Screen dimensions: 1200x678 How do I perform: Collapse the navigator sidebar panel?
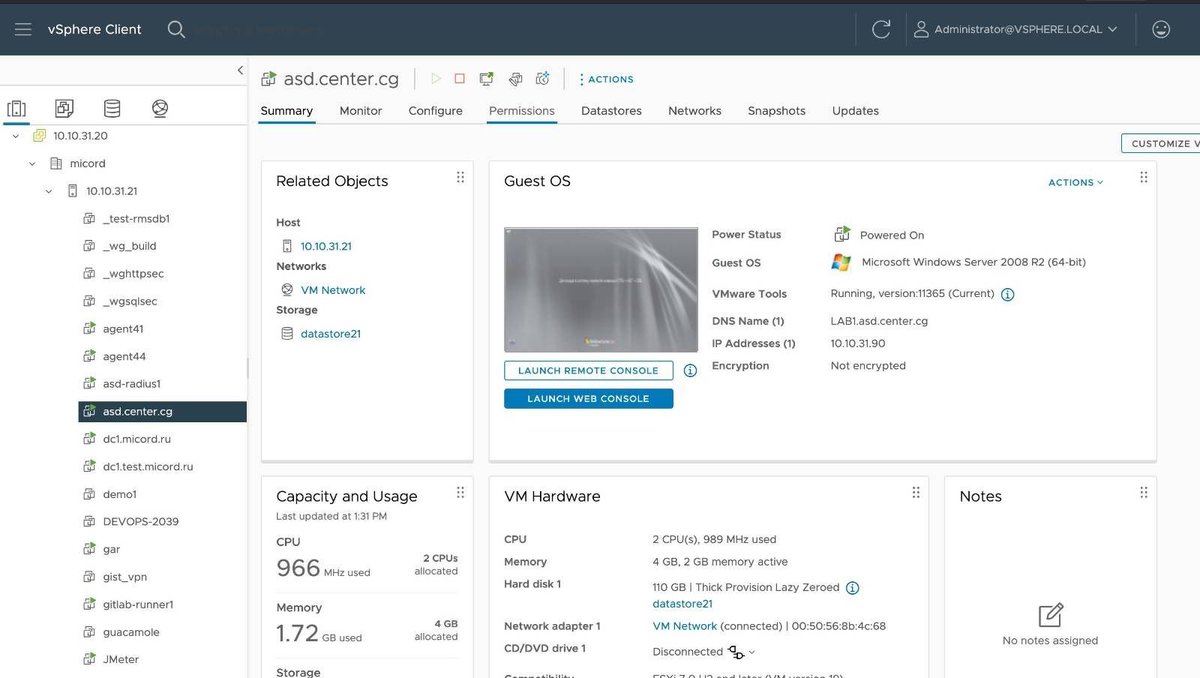(240, 70)
